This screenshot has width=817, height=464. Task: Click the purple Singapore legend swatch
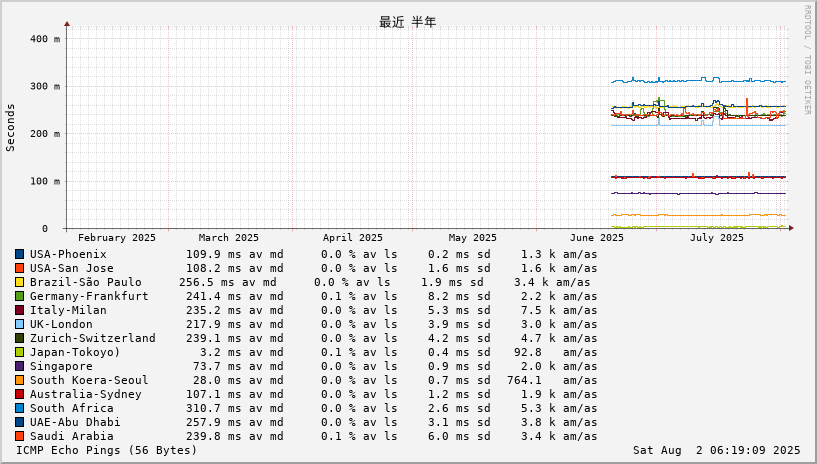19,367
